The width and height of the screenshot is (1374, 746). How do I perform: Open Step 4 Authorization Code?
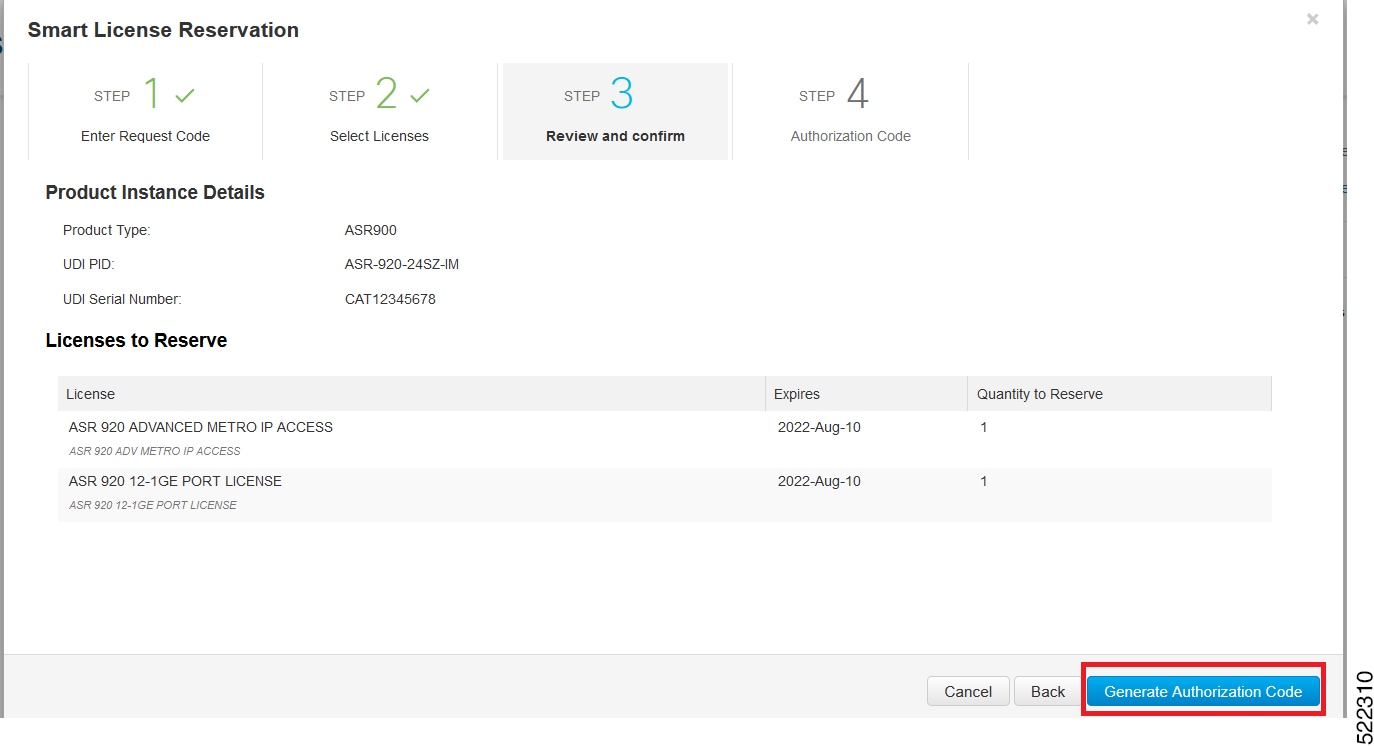tap(850, 111)
